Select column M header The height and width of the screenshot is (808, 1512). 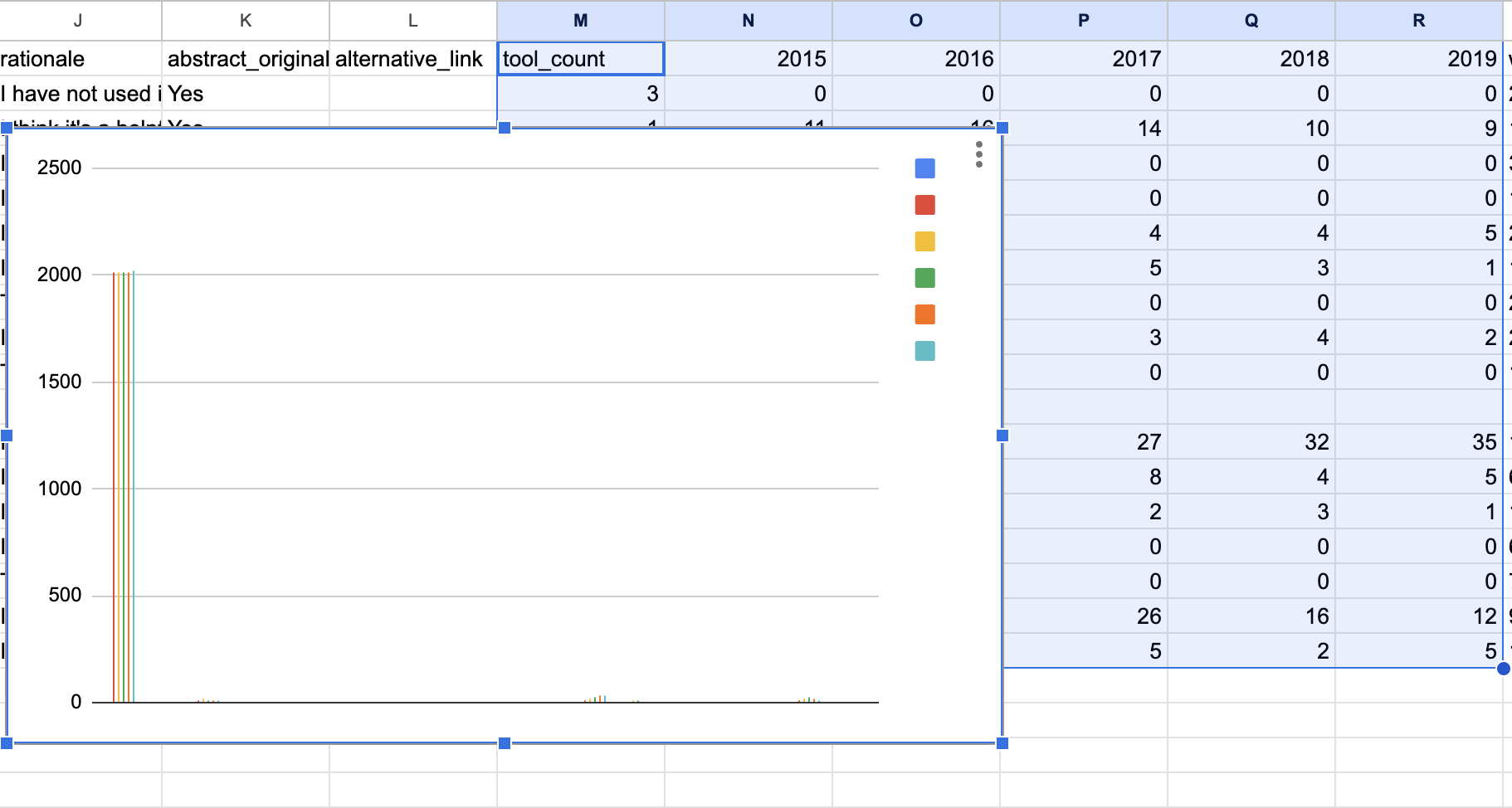[581, 21]
